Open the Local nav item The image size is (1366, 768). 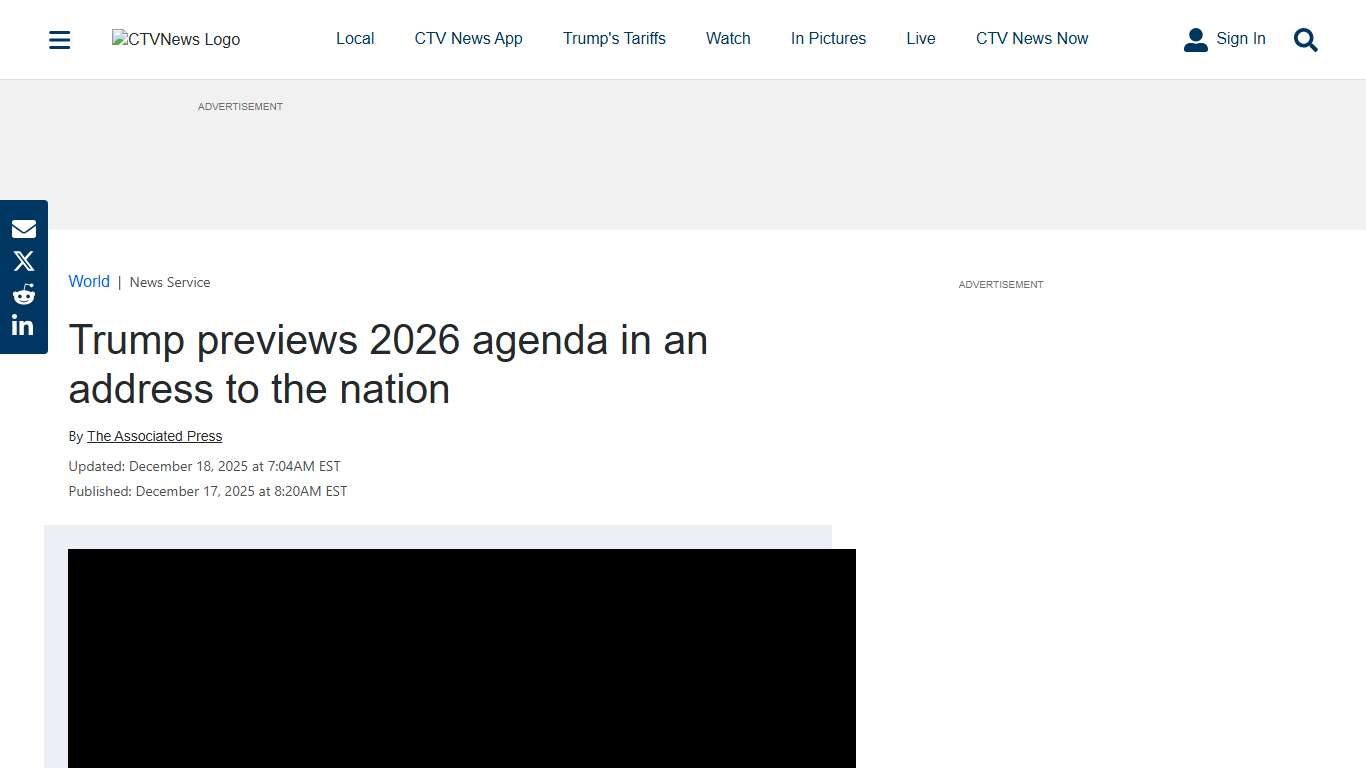[355, 39]
